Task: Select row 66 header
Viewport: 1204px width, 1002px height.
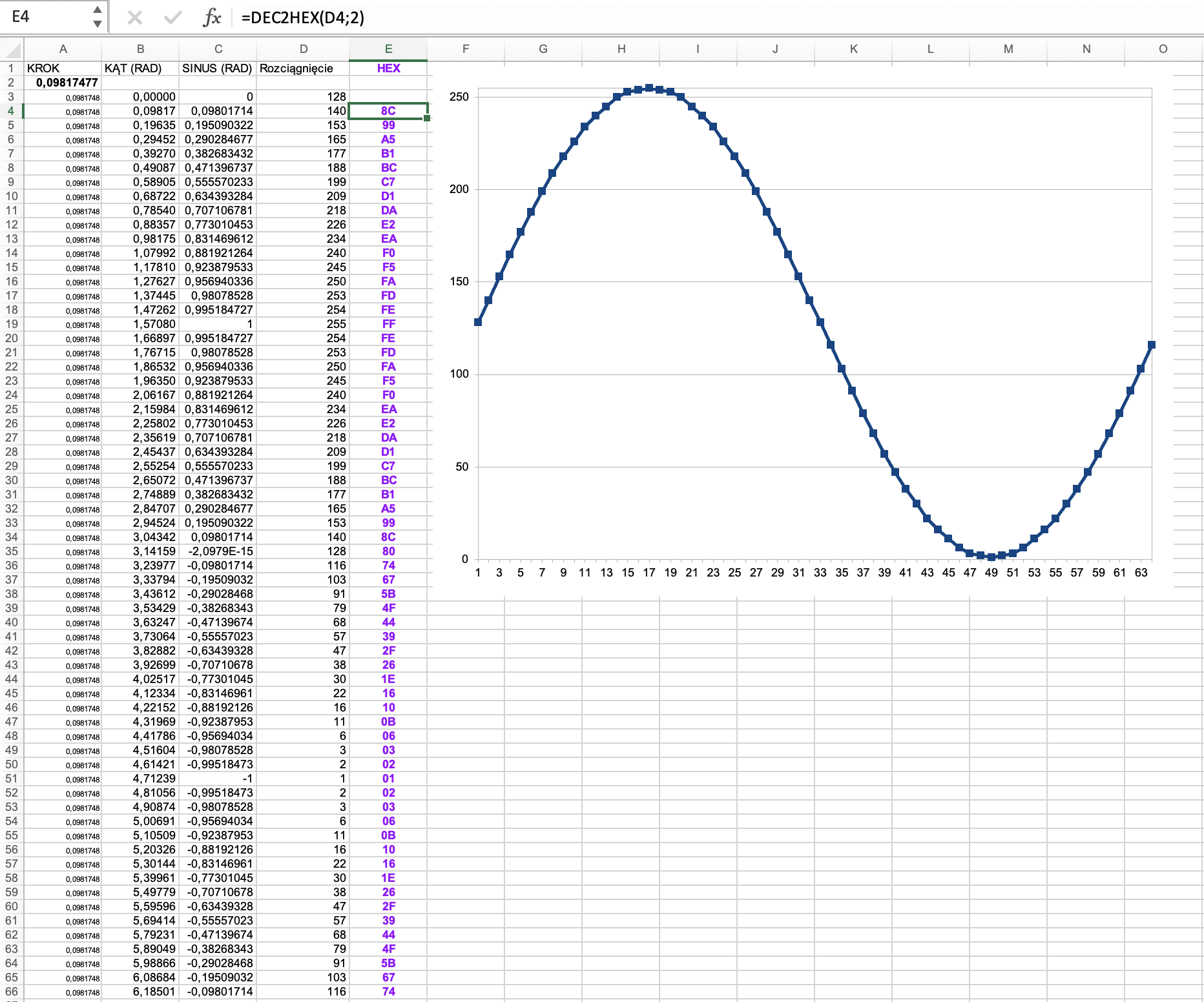Action: [11, 992]
